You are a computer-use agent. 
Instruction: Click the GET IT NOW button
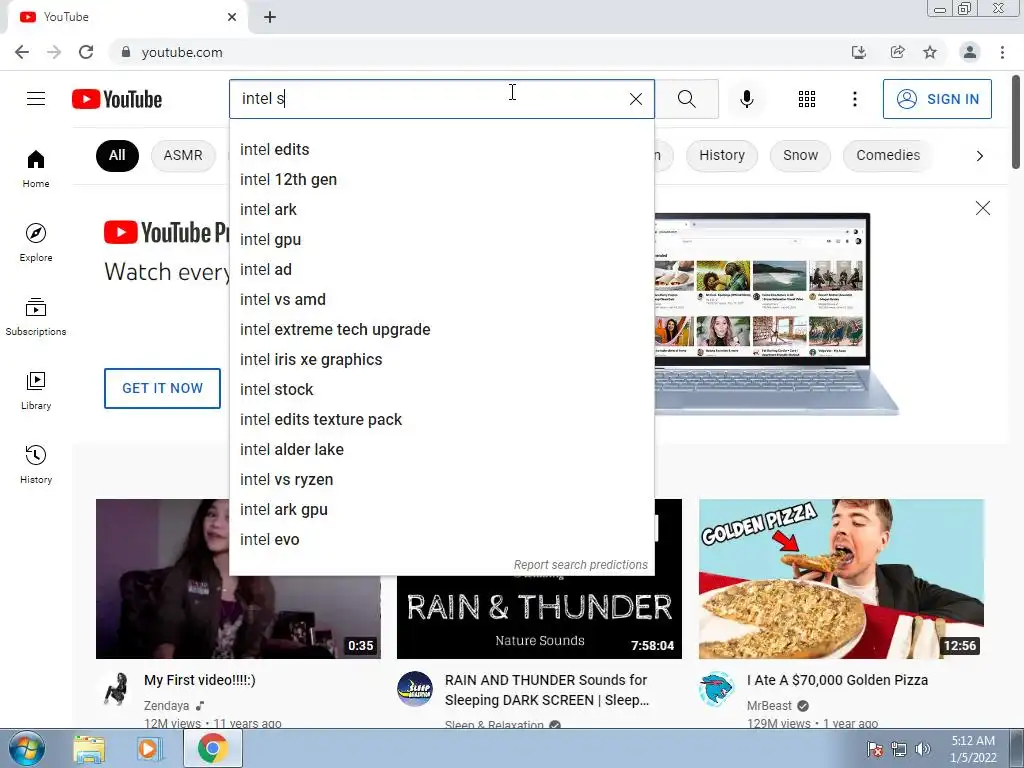coord(162,388)
